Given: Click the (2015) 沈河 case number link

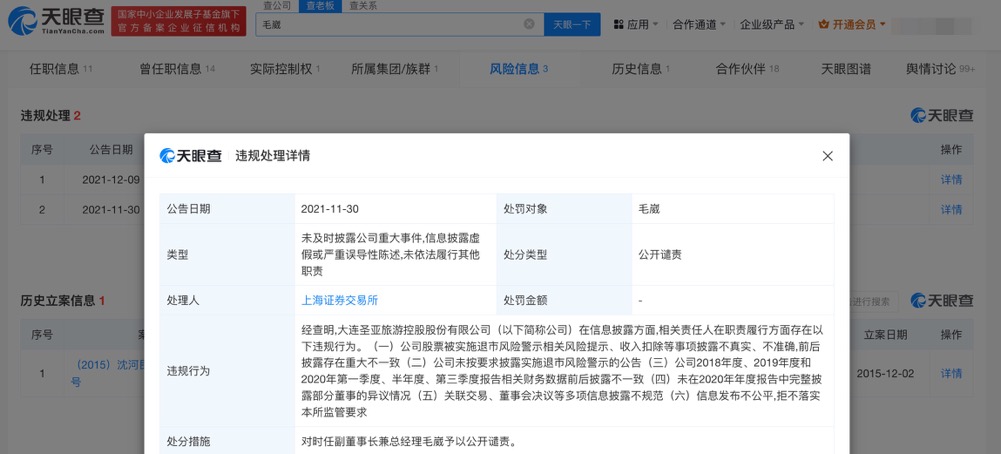Looking at the screenshot, I should click(108, 373).
